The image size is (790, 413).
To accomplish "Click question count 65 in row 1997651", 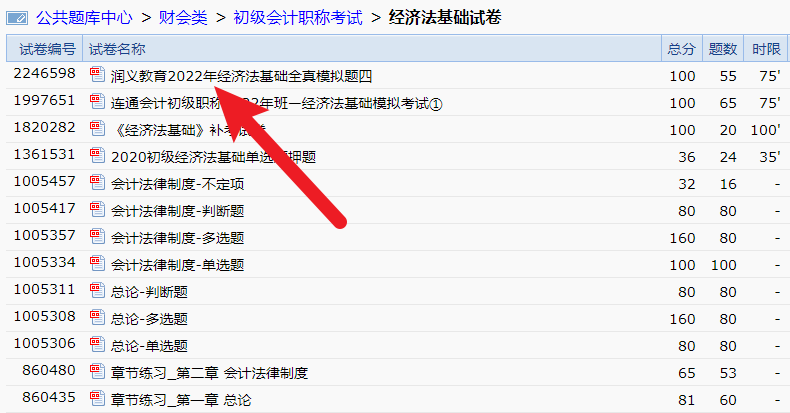I will (x=728, y=103).
